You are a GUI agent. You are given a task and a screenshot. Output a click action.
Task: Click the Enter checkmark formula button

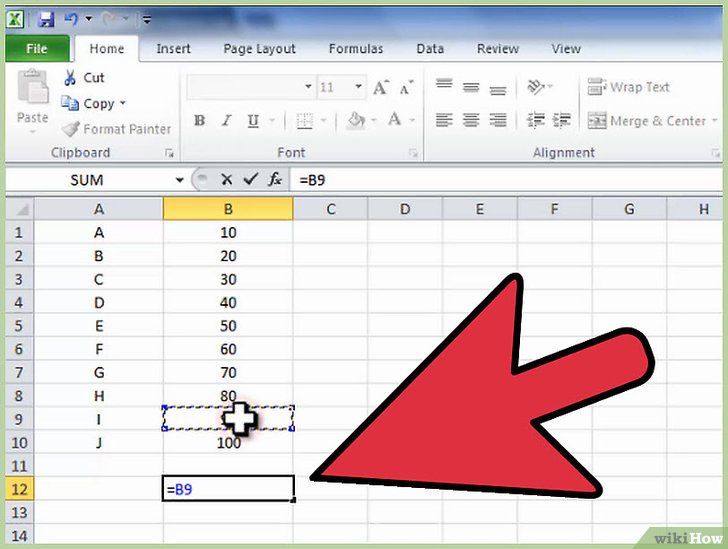251,179
